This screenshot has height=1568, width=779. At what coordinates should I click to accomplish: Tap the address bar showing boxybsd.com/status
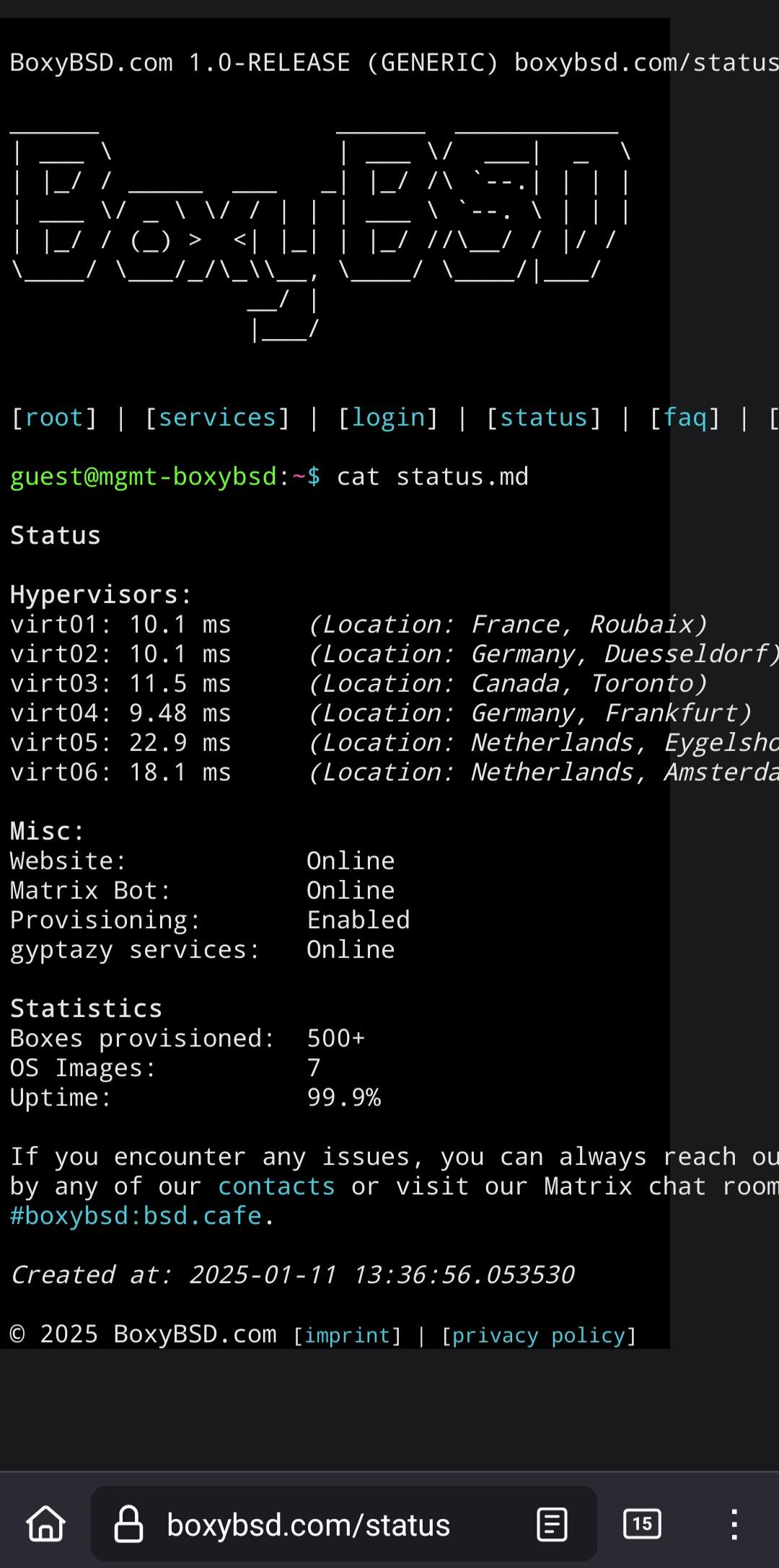(344, 1524)
